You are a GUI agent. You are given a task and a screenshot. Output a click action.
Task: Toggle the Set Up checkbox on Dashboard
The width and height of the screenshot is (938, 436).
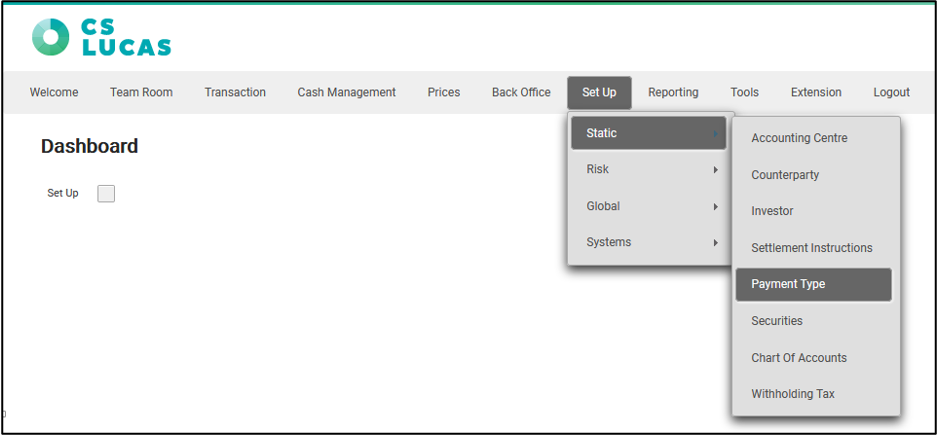(106, 193)
